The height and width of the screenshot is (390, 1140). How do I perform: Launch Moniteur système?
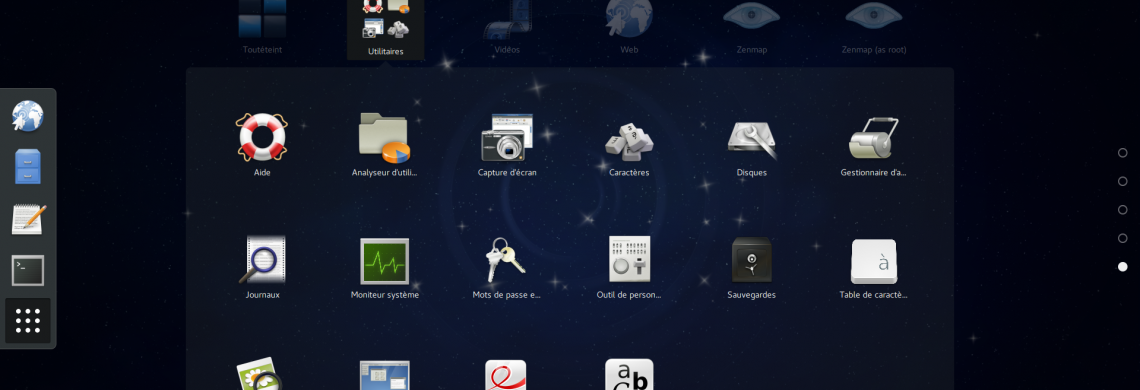click(385, 260)
